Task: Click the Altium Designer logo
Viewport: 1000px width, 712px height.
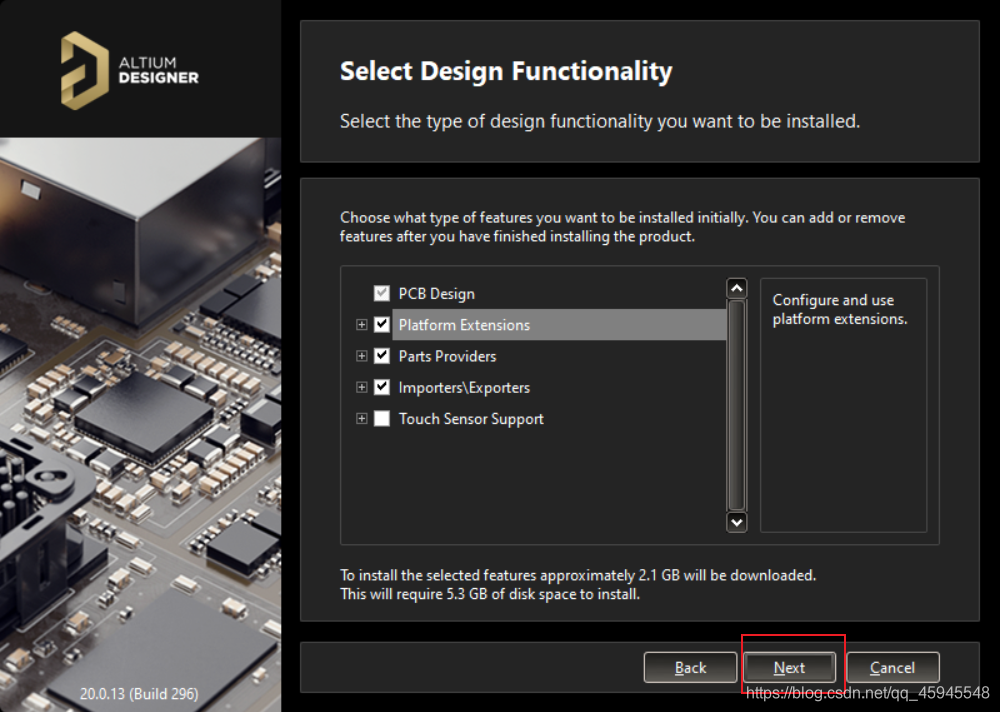Action: [129, 70]
